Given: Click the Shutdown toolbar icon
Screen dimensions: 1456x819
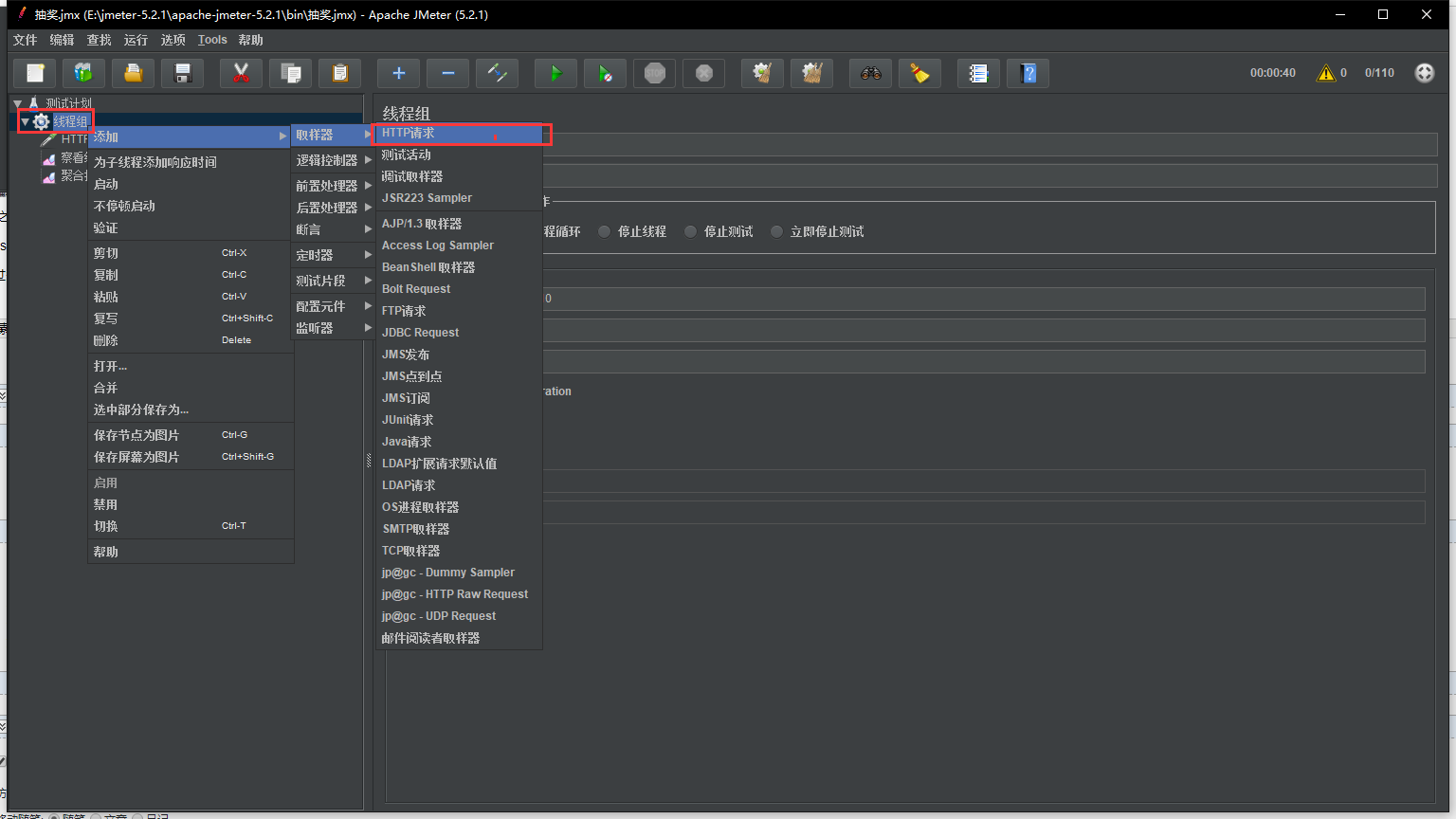Looking at the screenshot, I should coord(704,73).
